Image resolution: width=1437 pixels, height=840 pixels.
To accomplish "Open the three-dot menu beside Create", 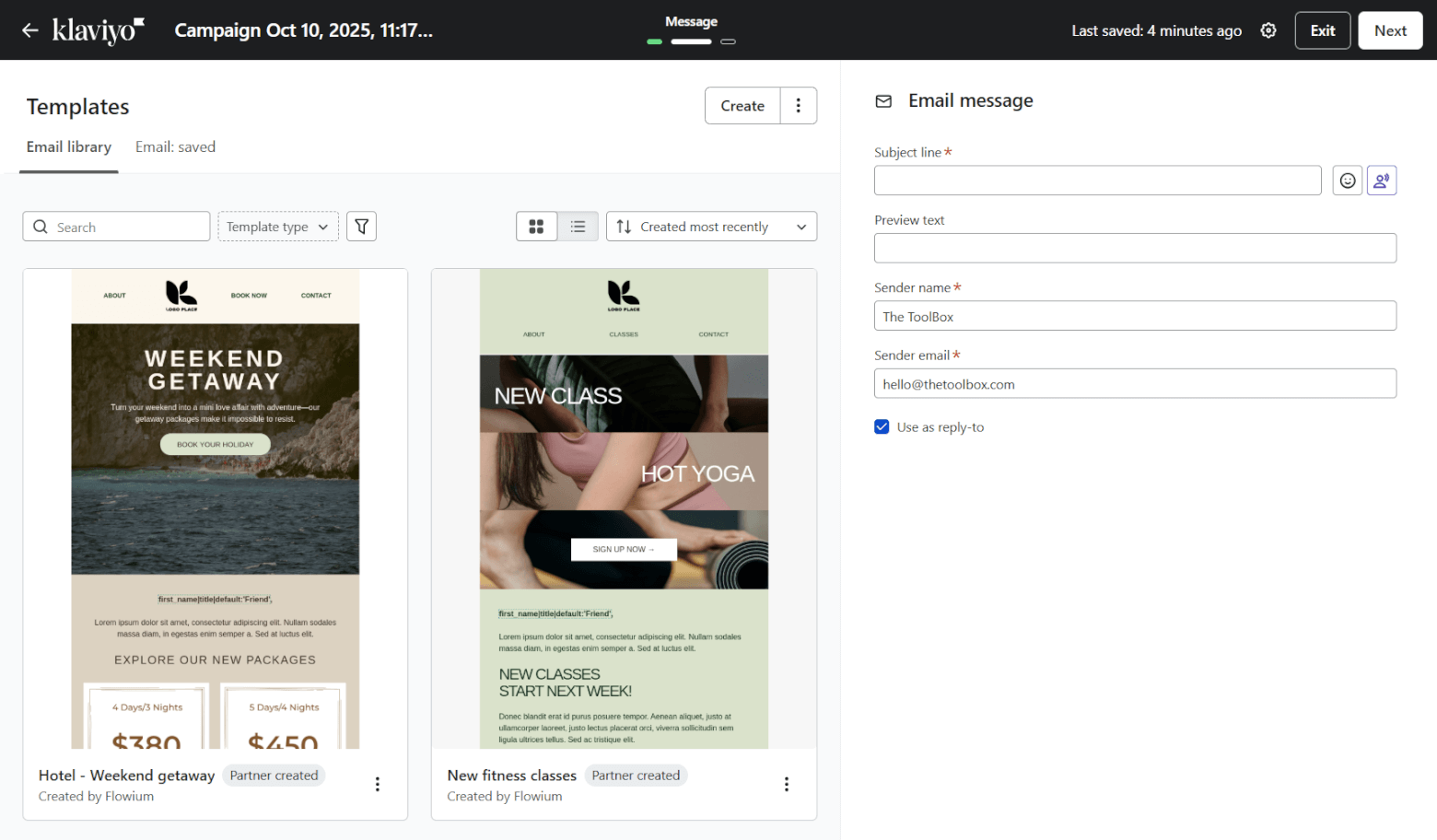I will click(799, 106).
